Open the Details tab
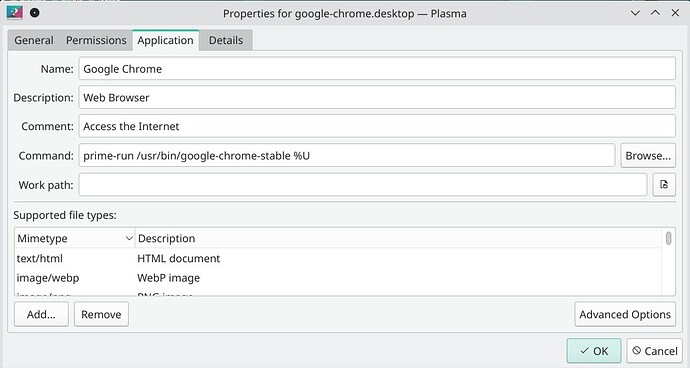Image resolution: width=690 pixels, height=368 pixels. coord(226,40)
